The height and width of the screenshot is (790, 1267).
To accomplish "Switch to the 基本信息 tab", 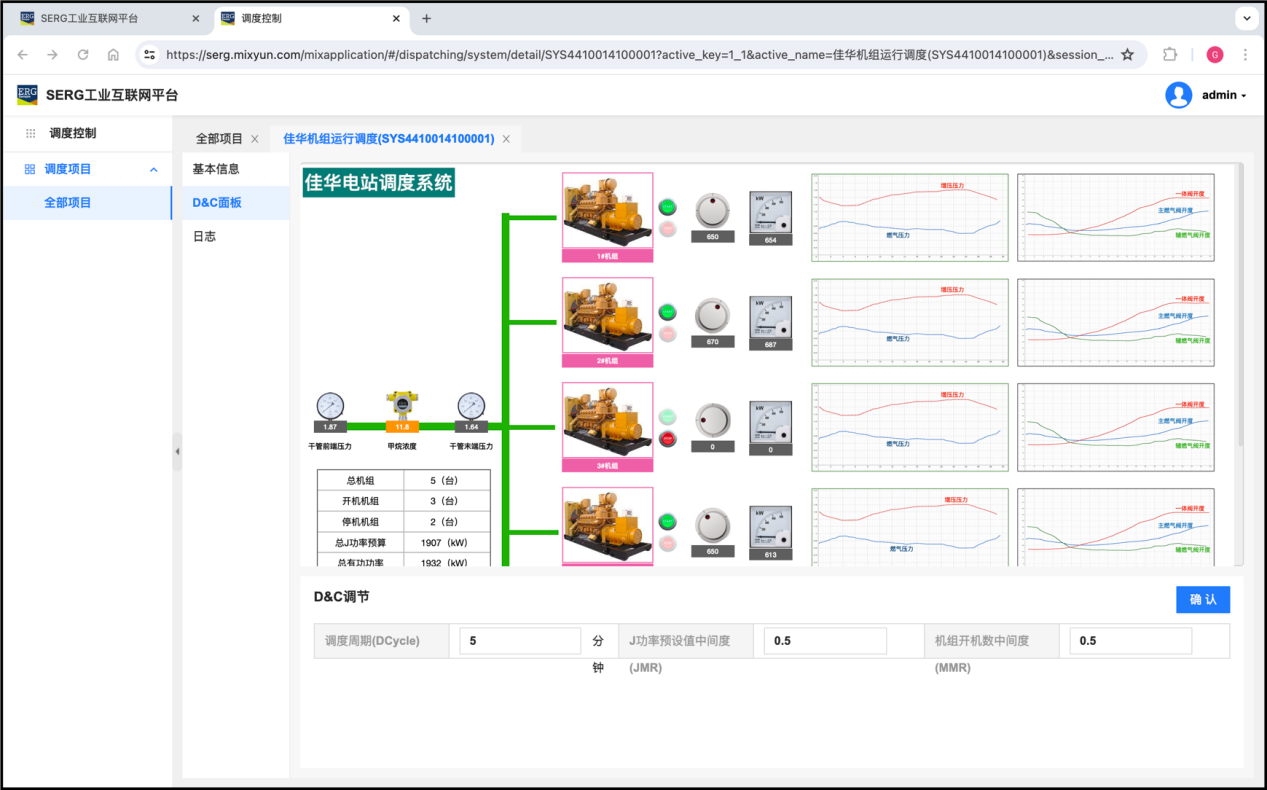I will pos(216,169).
